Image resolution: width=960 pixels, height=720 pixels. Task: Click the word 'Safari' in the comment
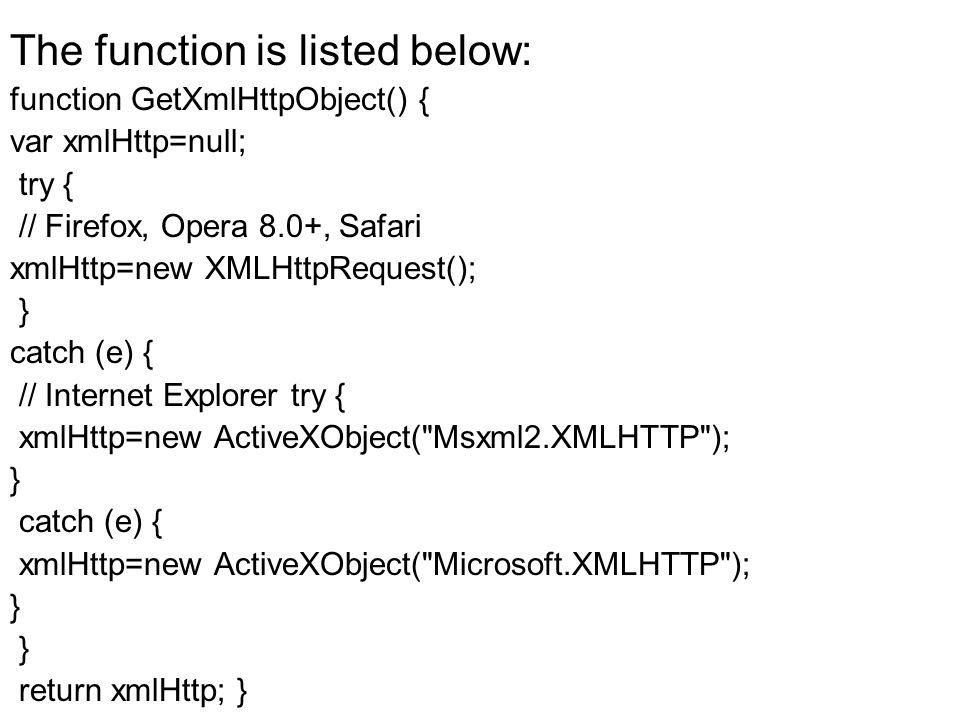coord(380,226)
